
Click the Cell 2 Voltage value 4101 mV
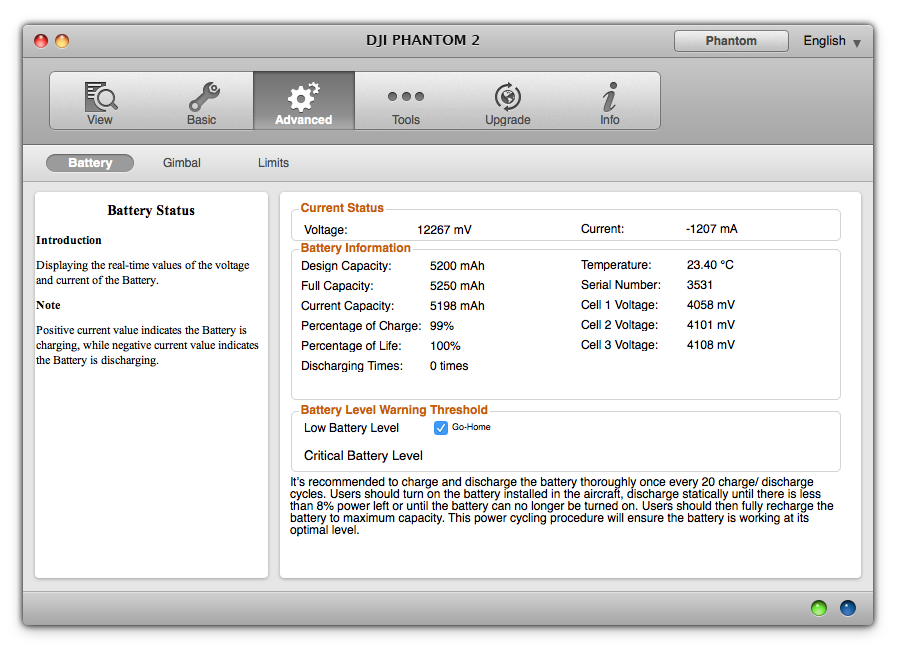point(710,325)
